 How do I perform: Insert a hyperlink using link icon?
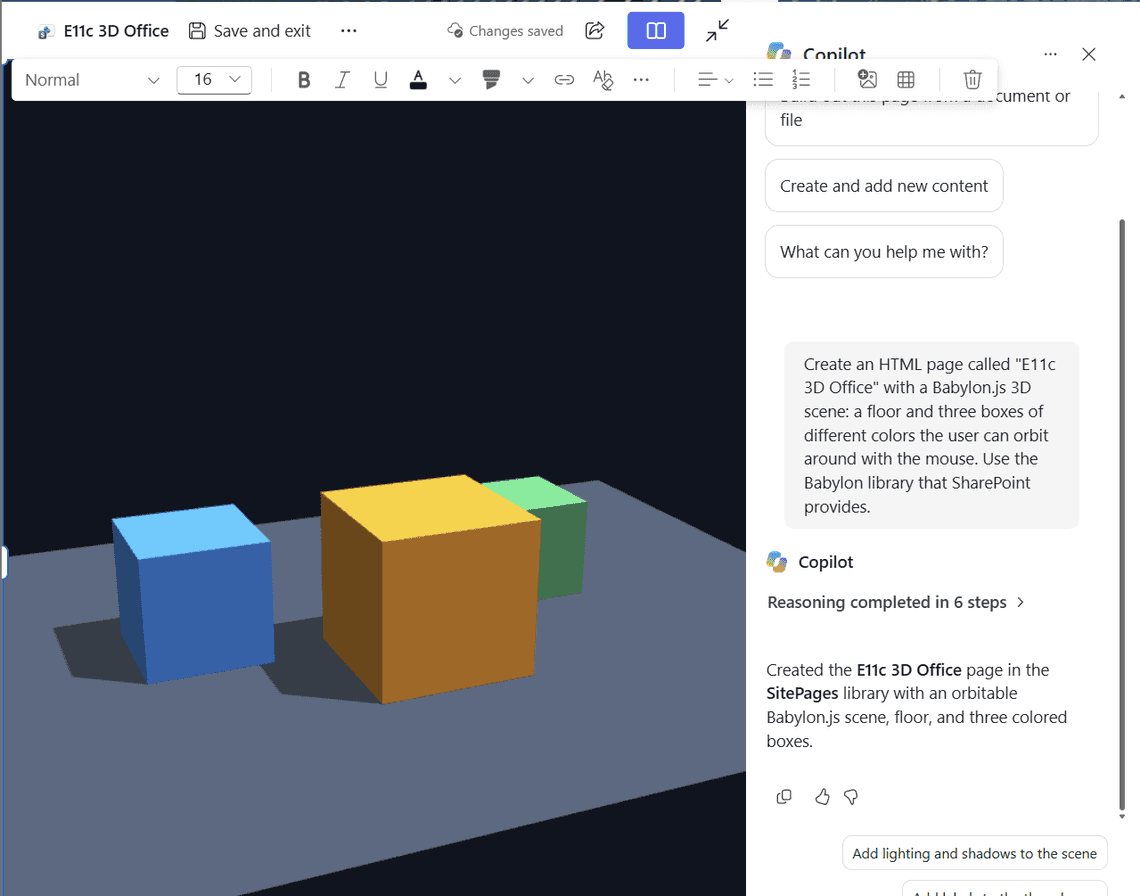[564, 80]
